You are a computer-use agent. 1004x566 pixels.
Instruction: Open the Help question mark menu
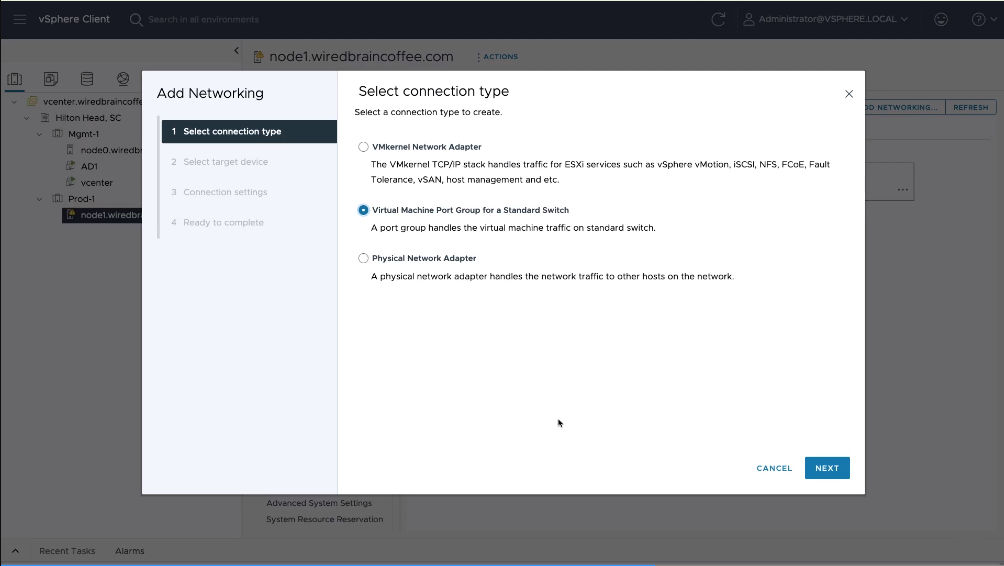(977, 19)
